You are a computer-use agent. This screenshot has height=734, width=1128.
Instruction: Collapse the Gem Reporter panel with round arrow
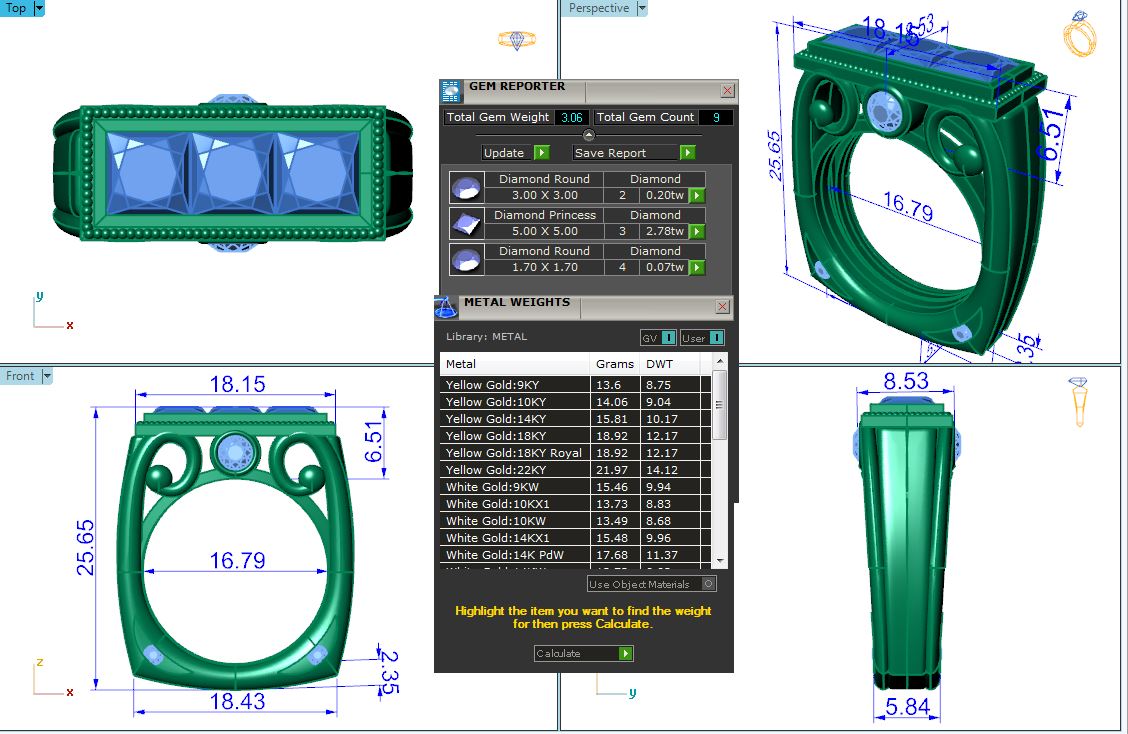click(x=589, y=135)
